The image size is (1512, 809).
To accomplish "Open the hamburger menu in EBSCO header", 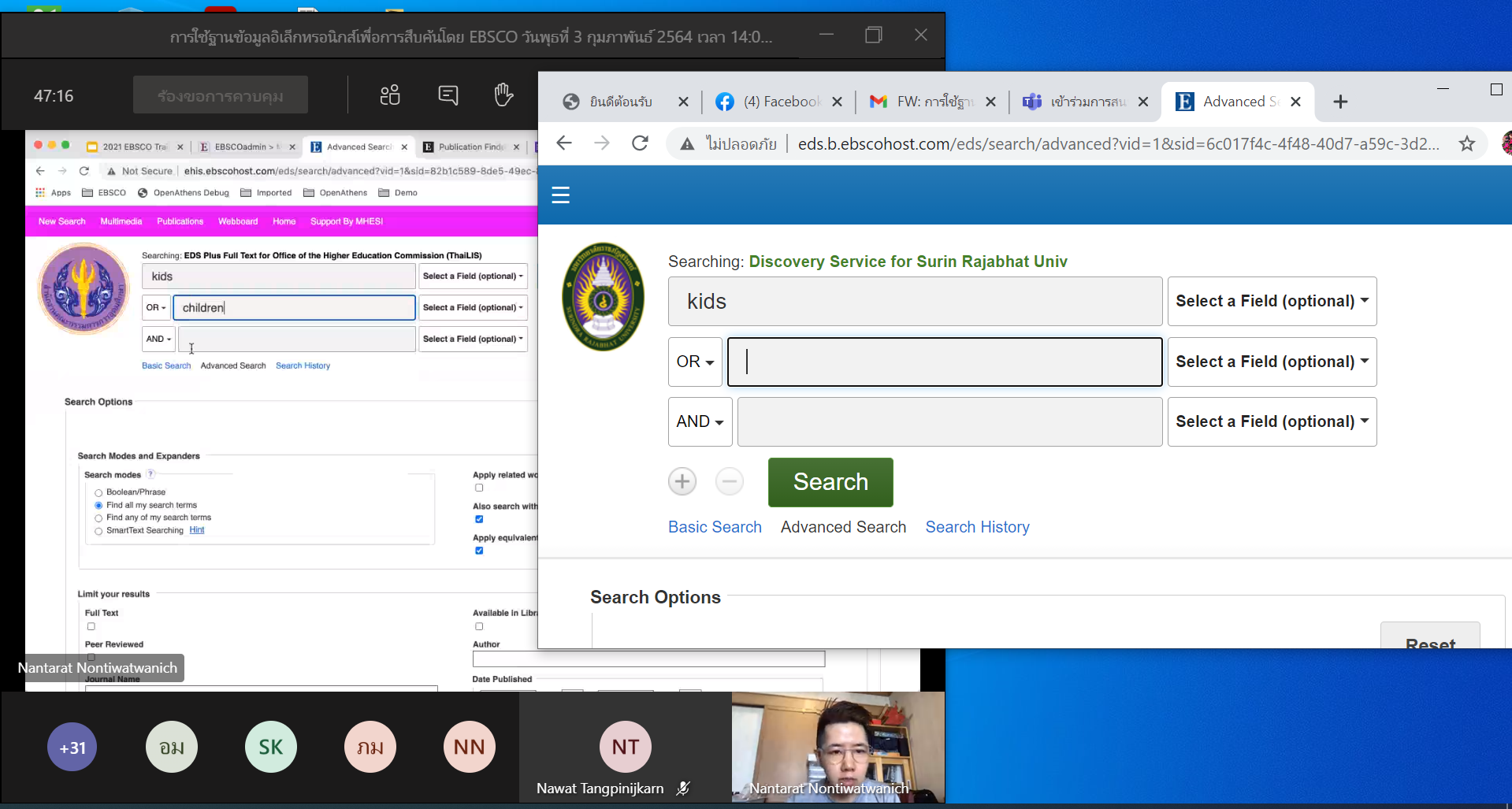I will (560, 195).
